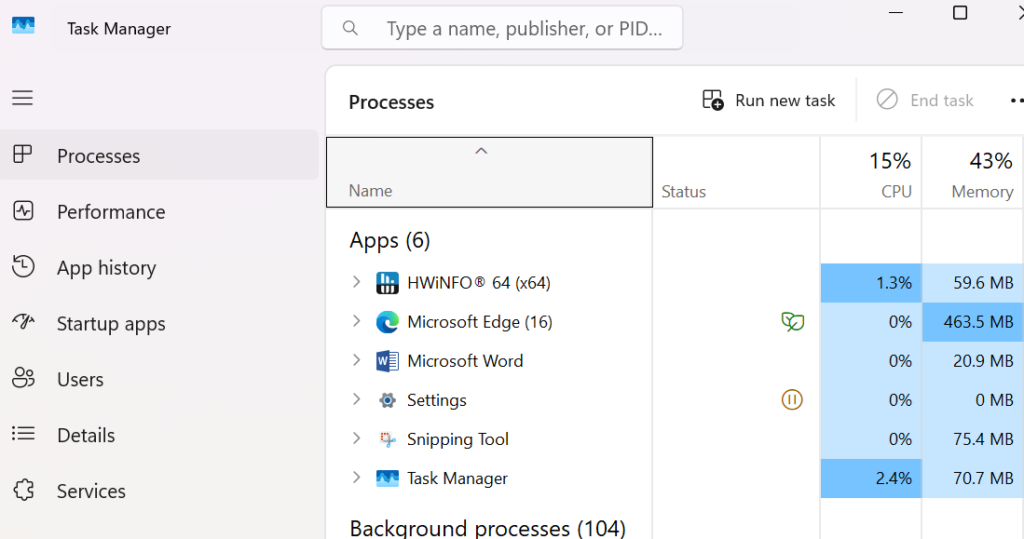Click the search magnifier icon

[x=351, y=28]
